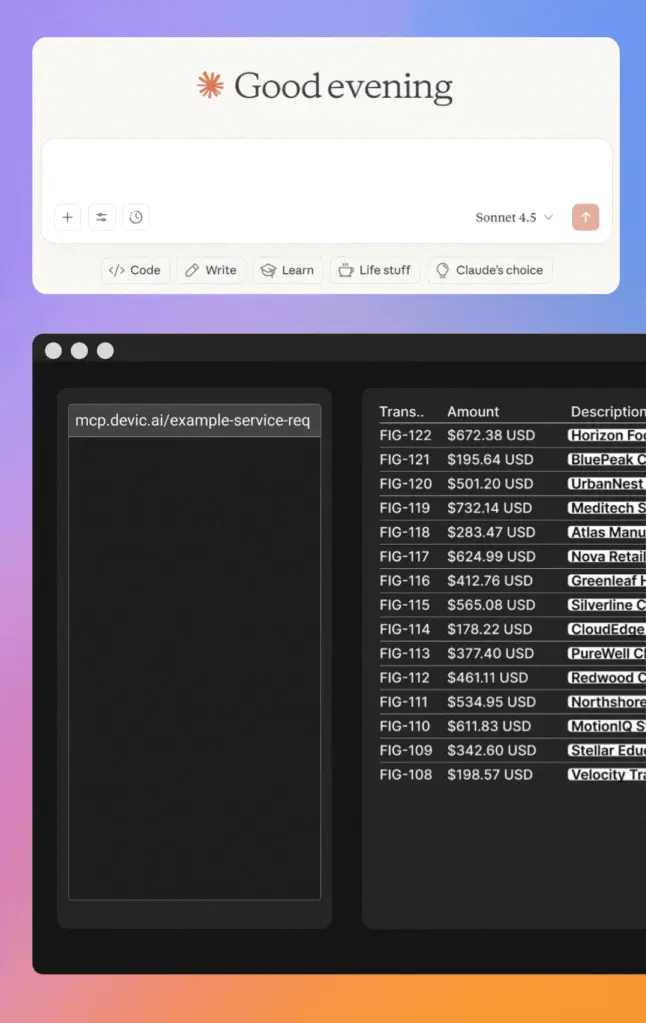Viewport: 646px width, 1023px height.
Task: Click the first gray window control dot
Action: [x=54, y=351]
